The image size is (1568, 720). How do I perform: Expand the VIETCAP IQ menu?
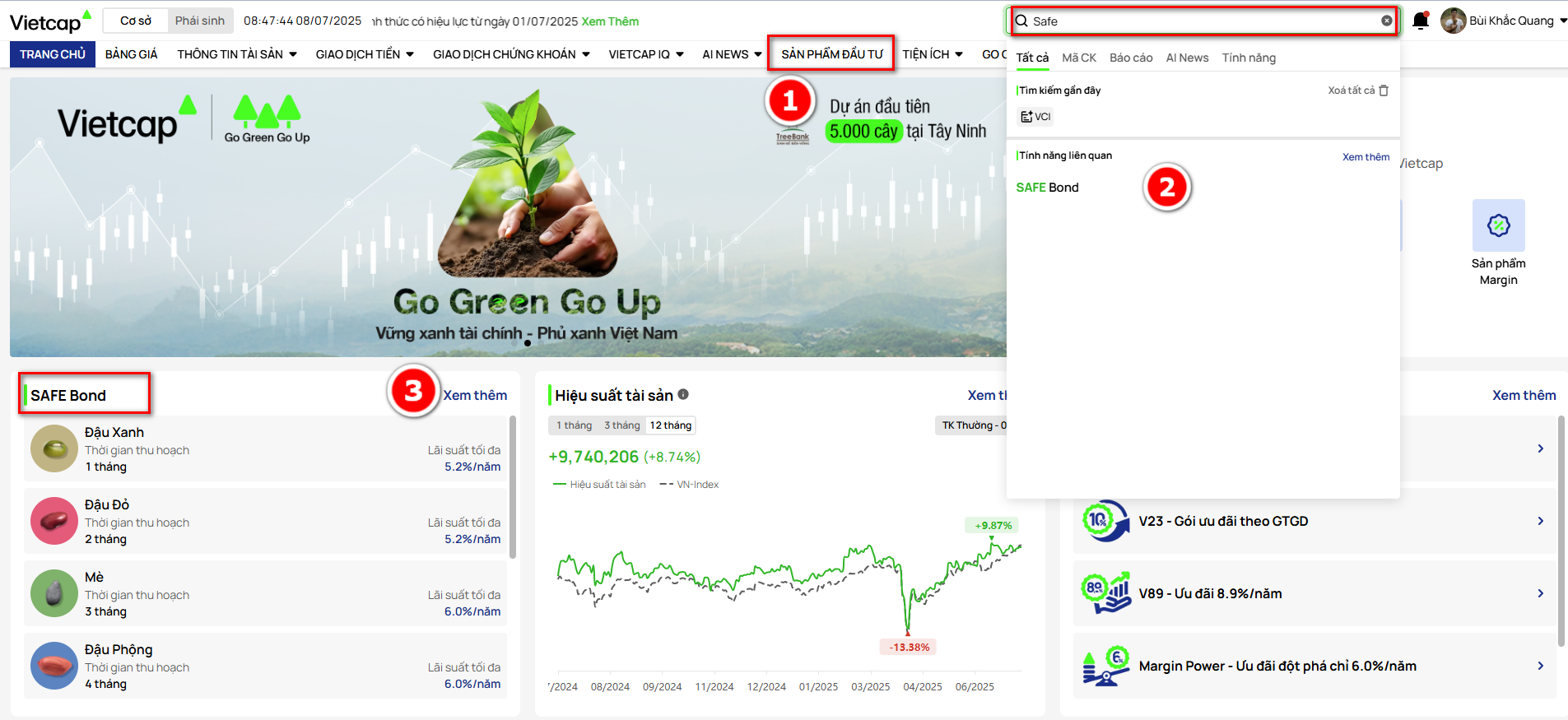click(646, 54)
